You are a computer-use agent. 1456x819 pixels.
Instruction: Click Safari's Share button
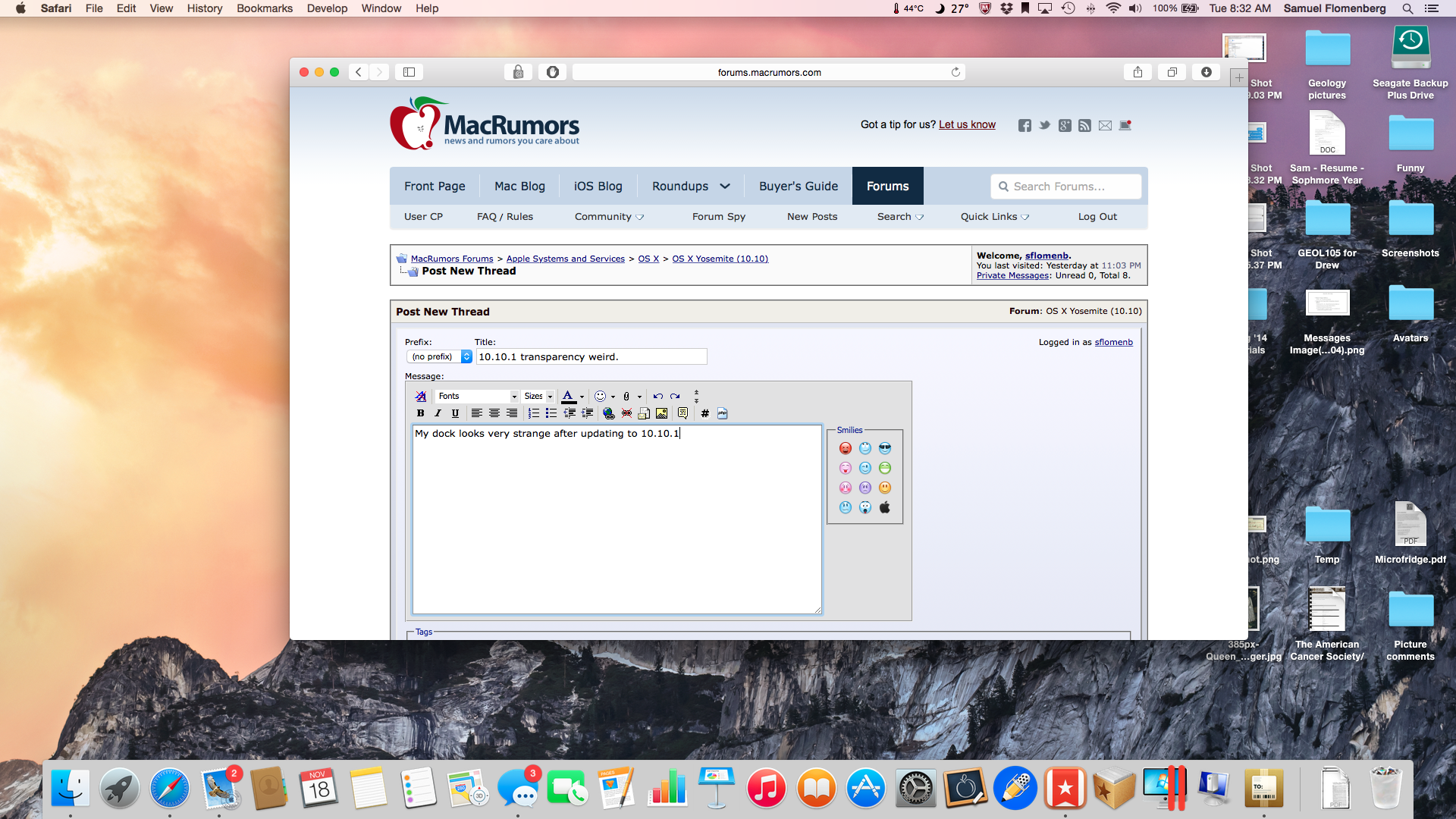point(1137,72)
